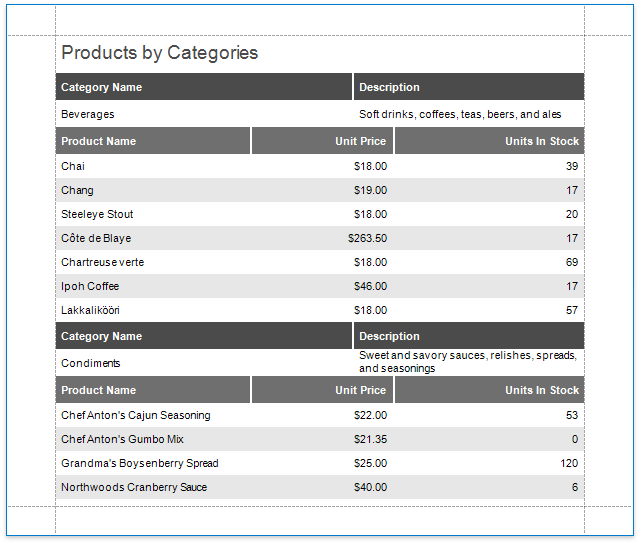Select Northwoods Cranberry Sauce product name
The height and width of the screenshot is (544, 640).
point(134,487)
